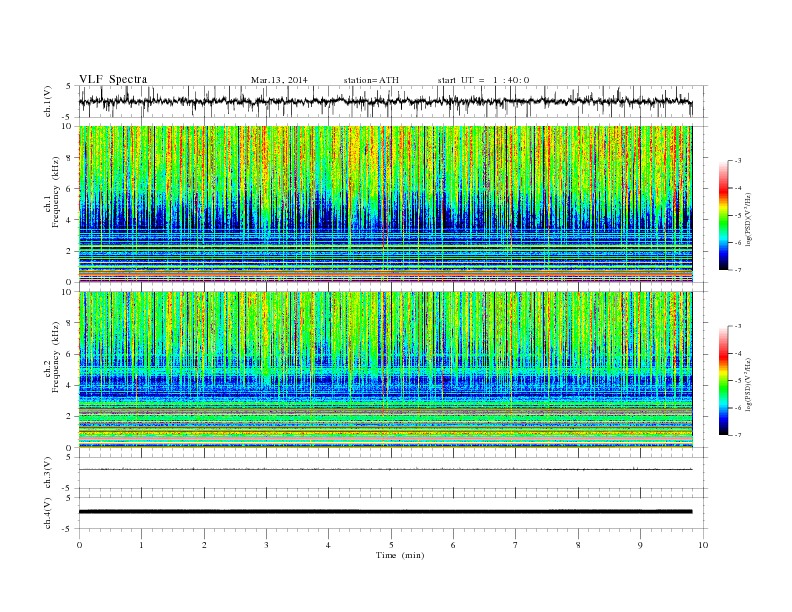Click the ch.2 color bar "log(PSD)(V²/Hz)" label

pos(749,383)
